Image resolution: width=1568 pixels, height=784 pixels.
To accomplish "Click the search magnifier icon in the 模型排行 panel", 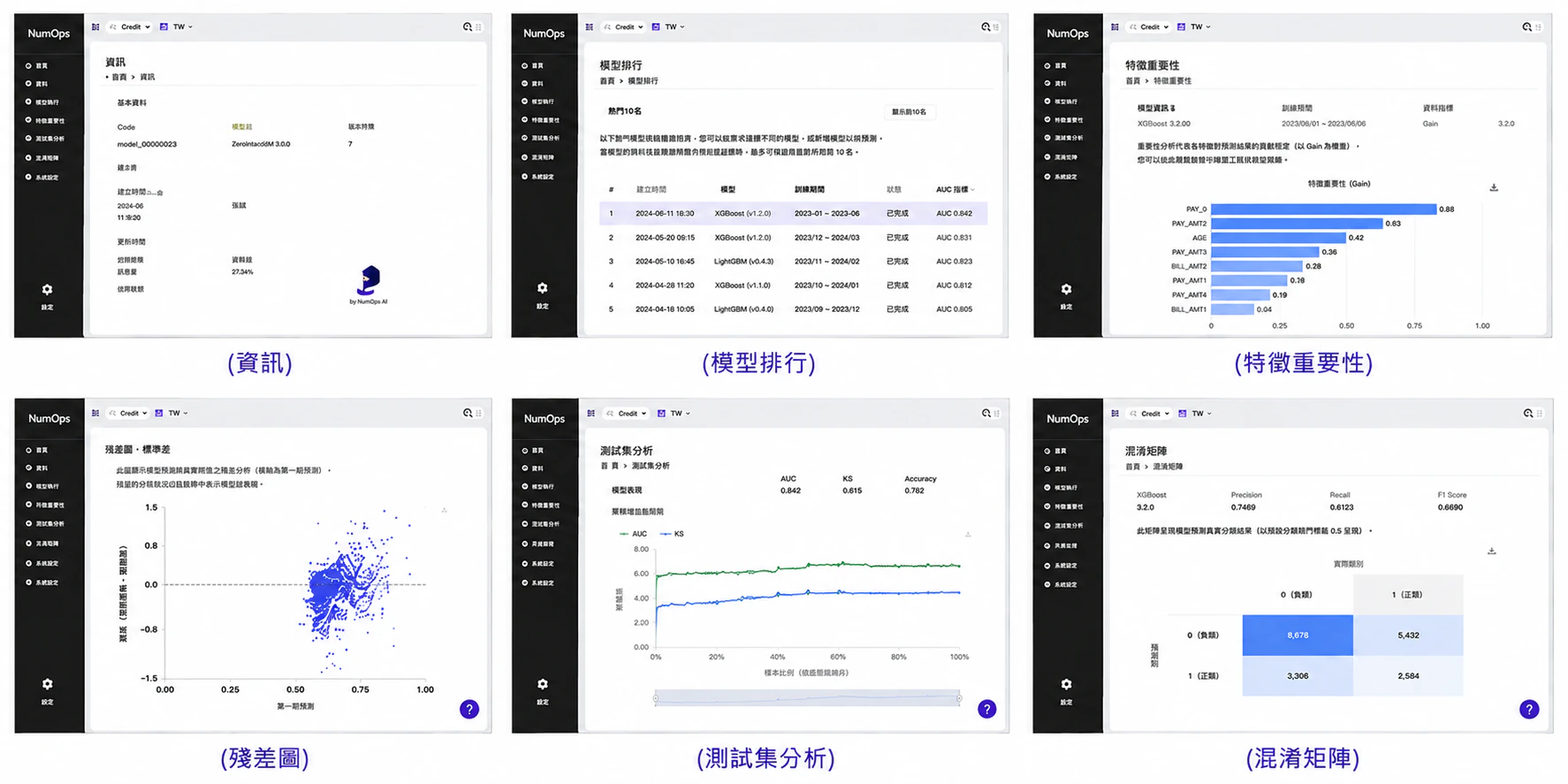I will tap(986, 27).
